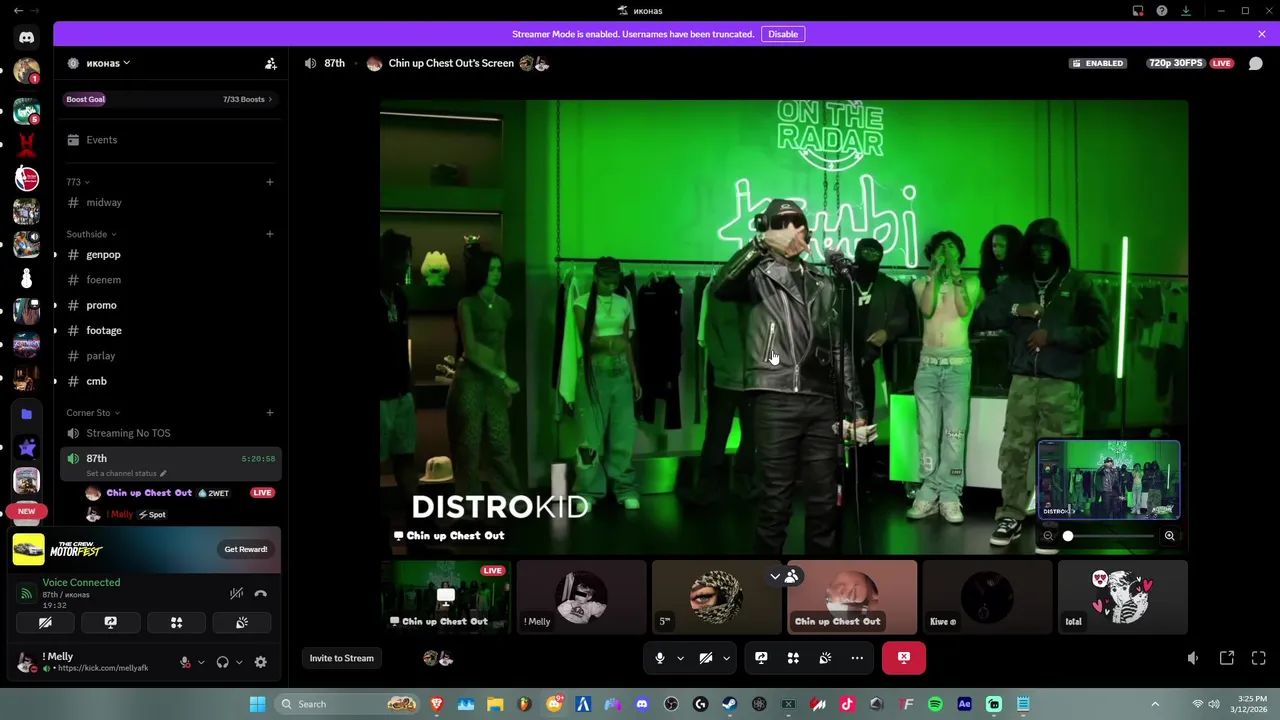Open the Events calendar entry
Image resolution: width=1280 pixels, height=720 pixels.
tap(171, 140)
